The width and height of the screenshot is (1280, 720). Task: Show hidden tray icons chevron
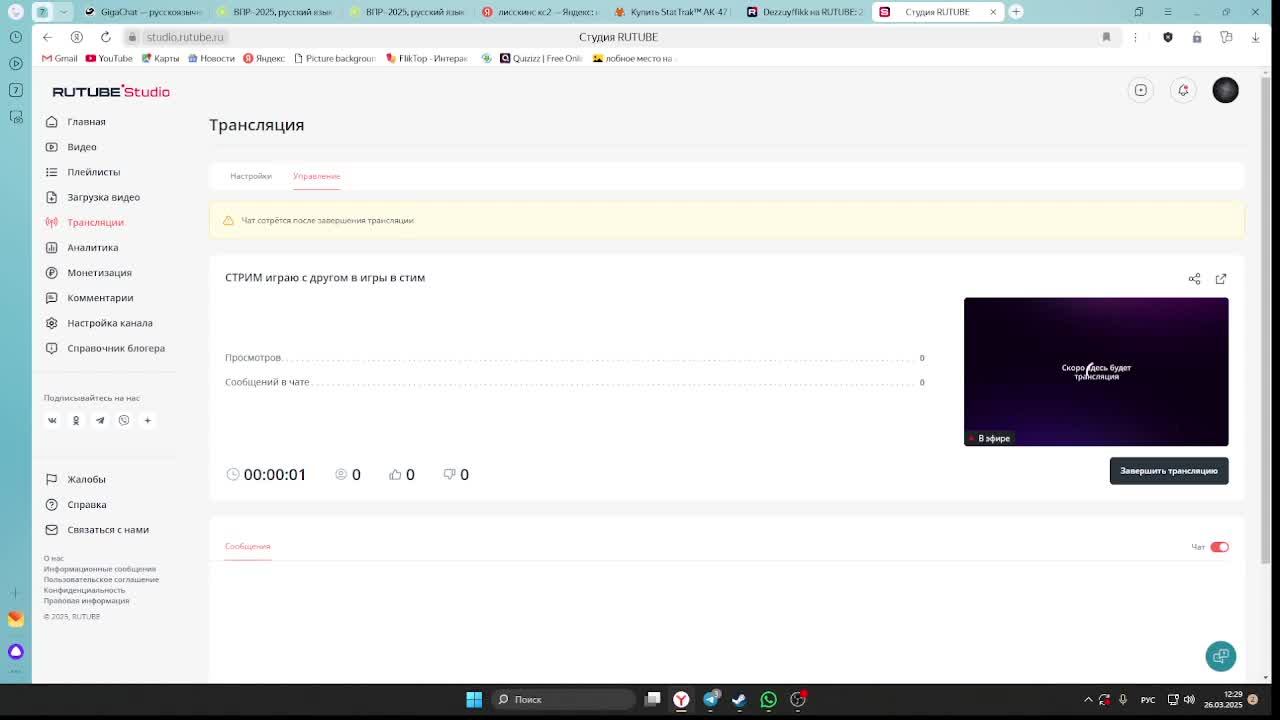pos(1088,700)
